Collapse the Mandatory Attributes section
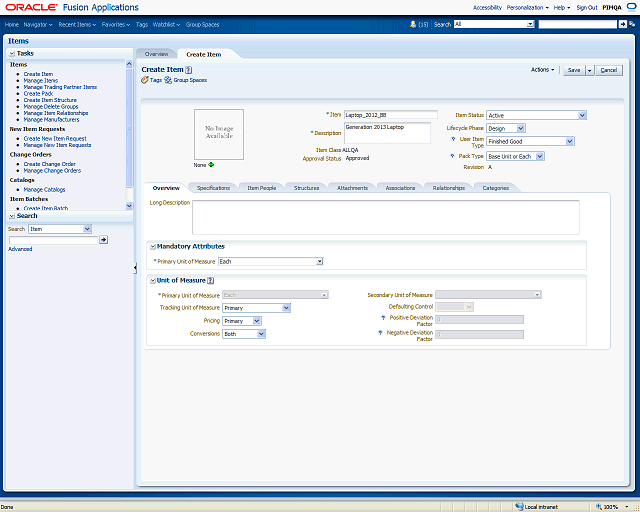 point(152,246)
